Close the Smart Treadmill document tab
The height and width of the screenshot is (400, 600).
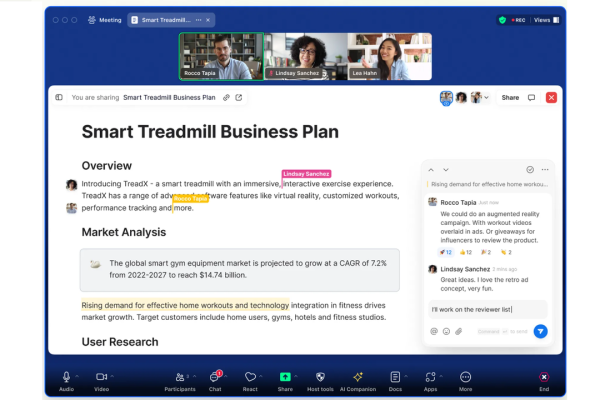[208, 20]
